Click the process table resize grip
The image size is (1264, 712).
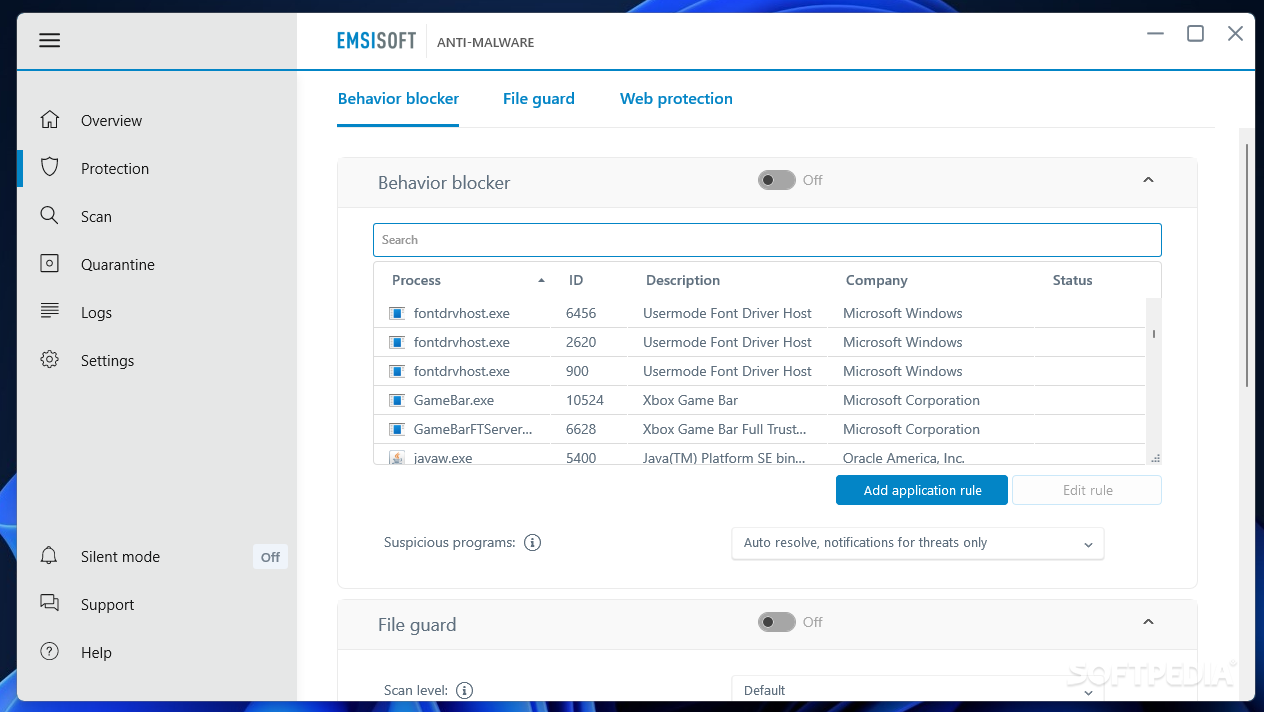coord(1155,458)
